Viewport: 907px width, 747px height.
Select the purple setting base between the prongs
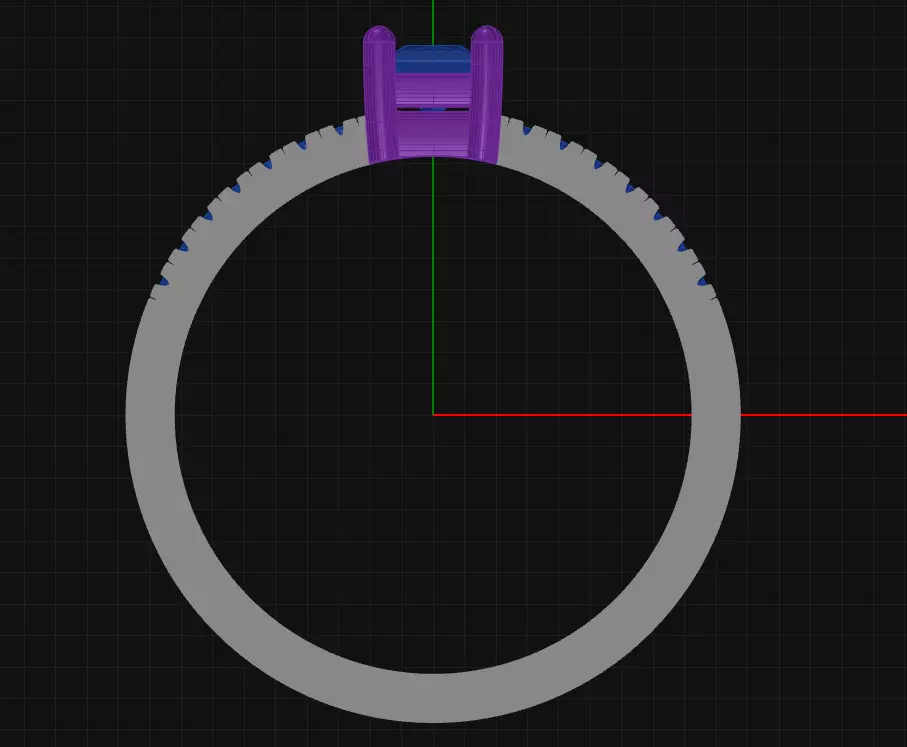(x=433, y=134)
